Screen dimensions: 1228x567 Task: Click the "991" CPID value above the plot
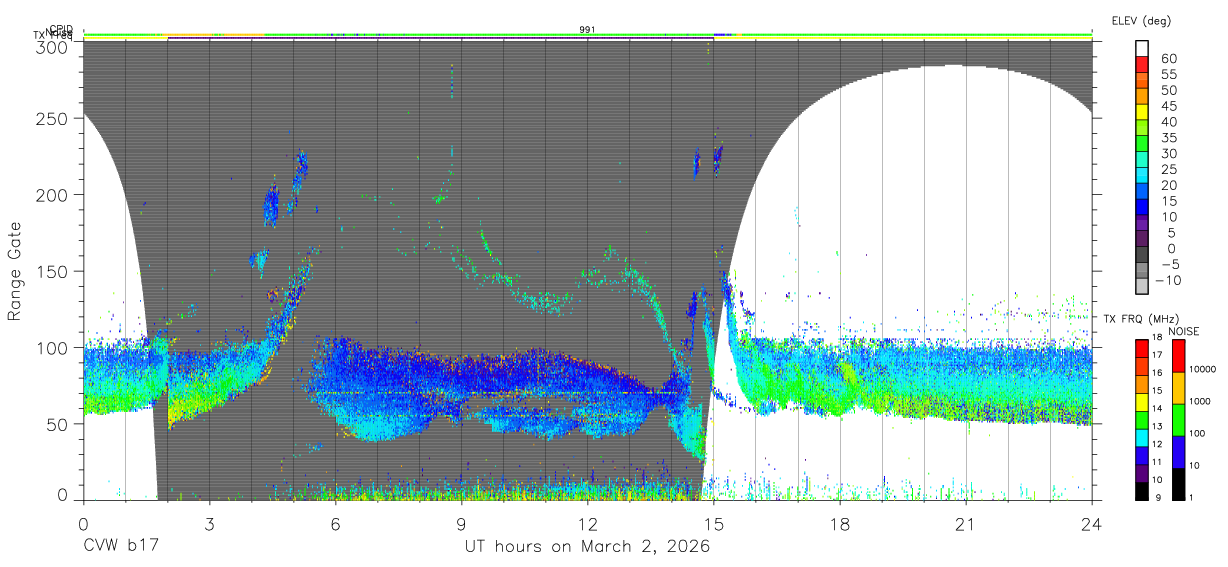(x=587, y=30)
